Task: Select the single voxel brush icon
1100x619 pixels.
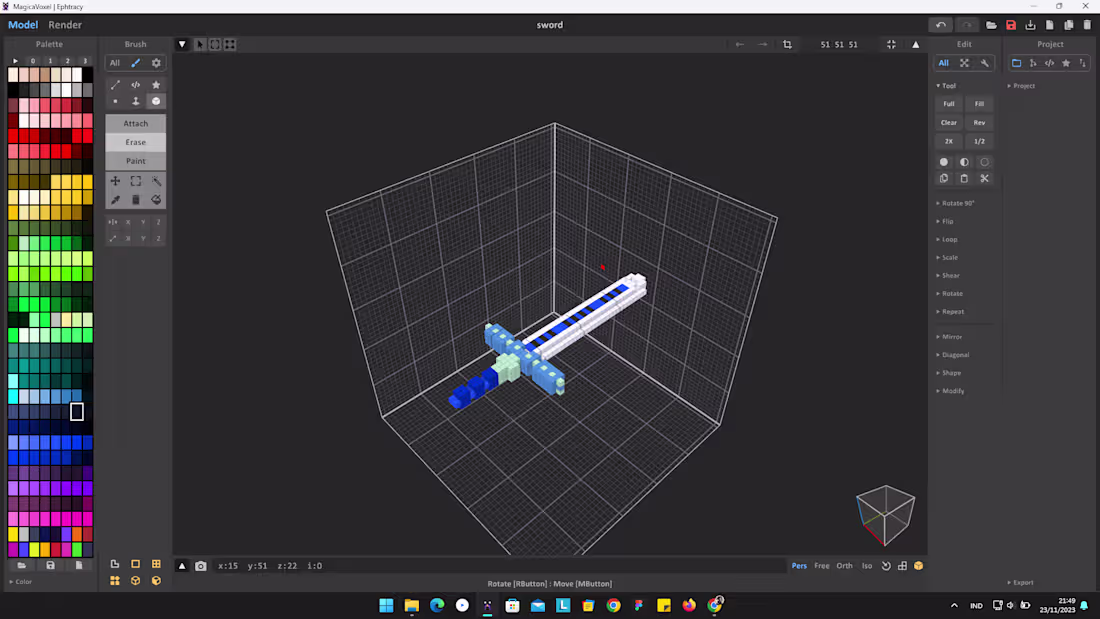Action: pos(115,102)
